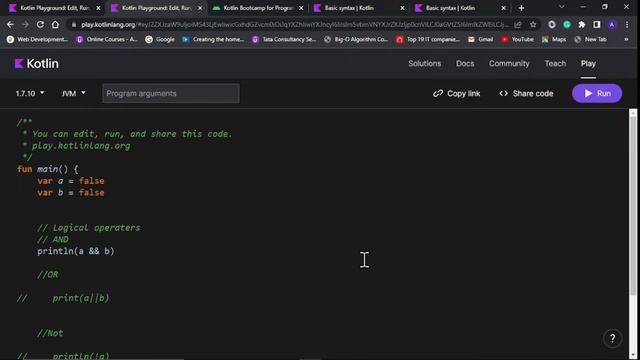Click the Grammarly extension icon
Image resolution: width=640 pixels, height=360 pixels.
[567, 24]
